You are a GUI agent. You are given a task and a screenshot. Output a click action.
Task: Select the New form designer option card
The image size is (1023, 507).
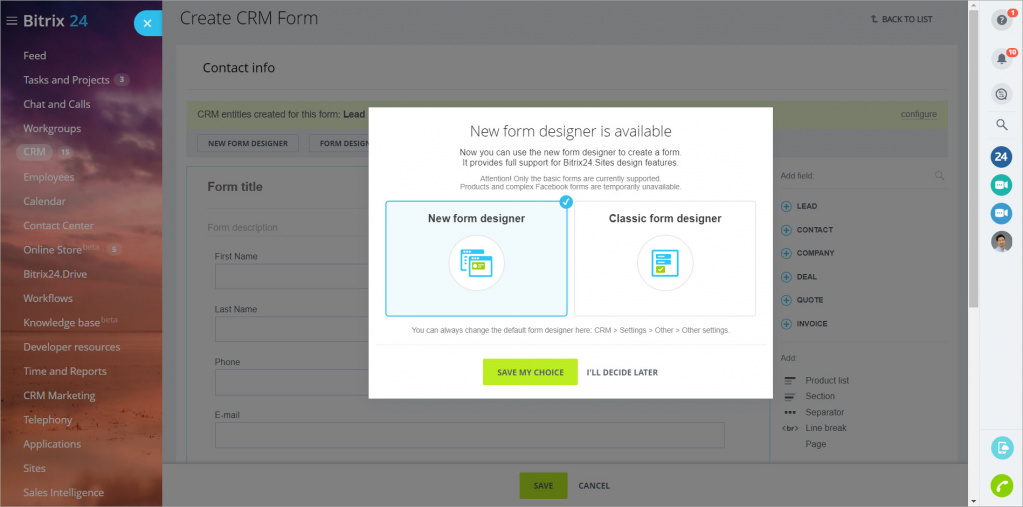click(x=476, y=258)
